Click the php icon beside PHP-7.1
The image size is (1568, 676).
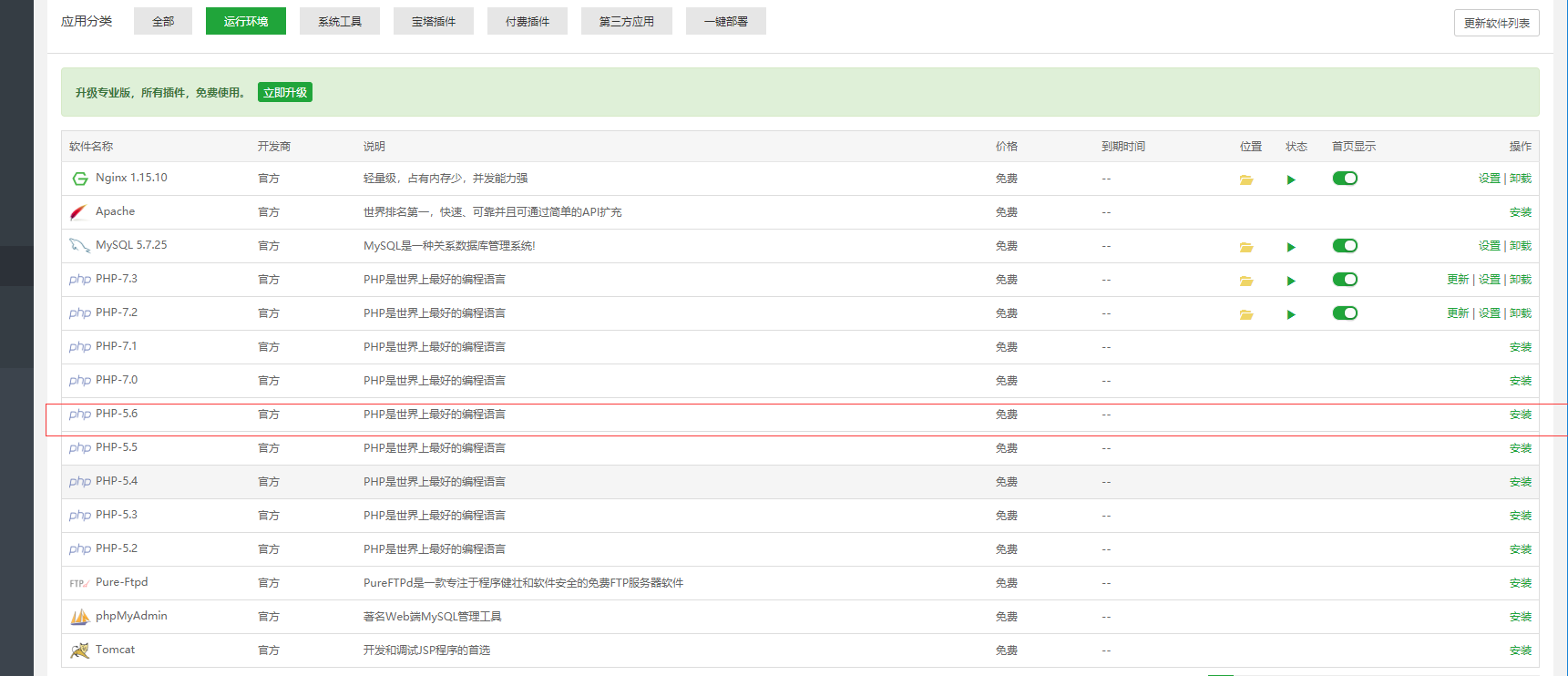[80, 347]
